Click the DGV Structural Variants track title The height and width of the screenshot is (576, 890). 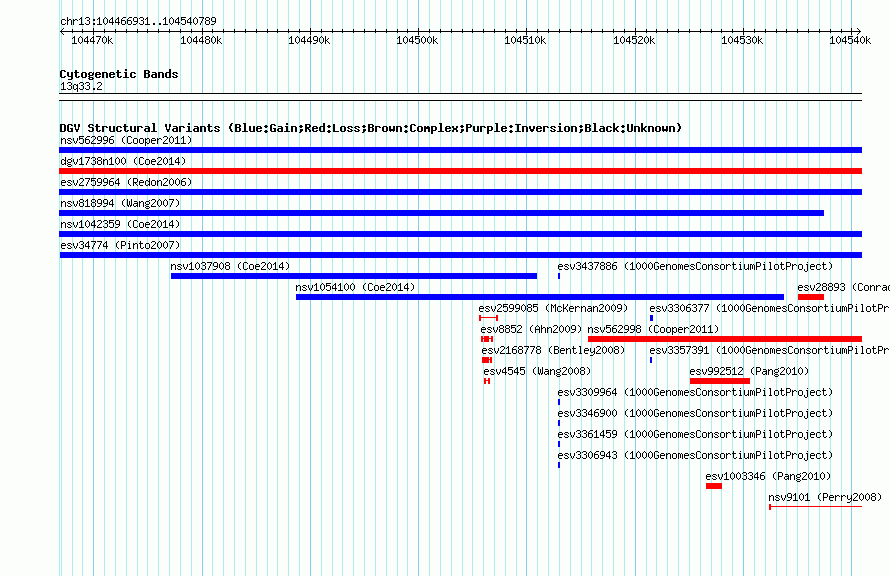(370, 128)
